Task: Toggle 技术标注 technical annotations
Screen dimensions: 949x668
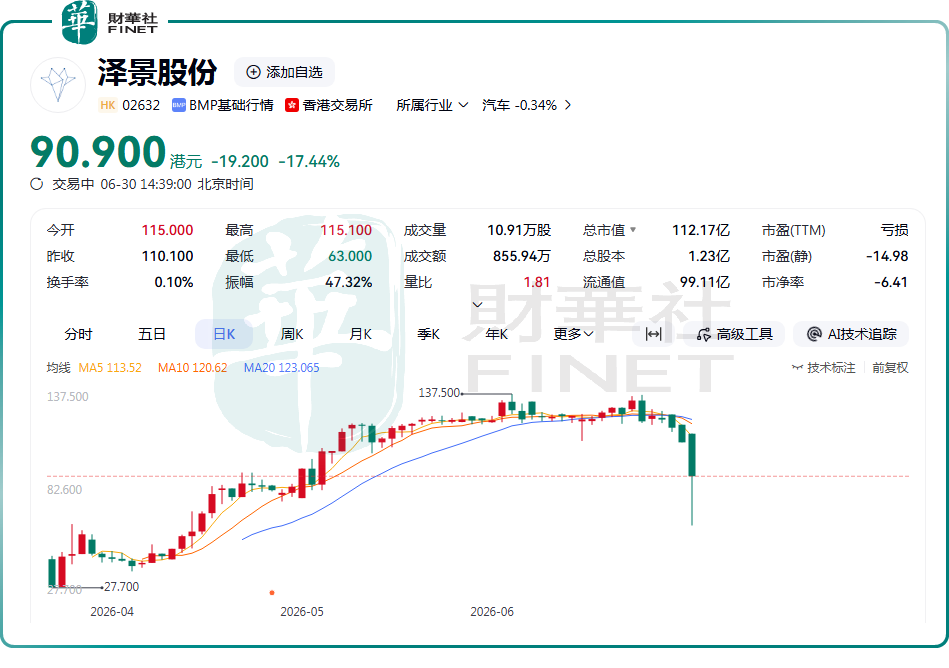Action: tap(824, 368)
